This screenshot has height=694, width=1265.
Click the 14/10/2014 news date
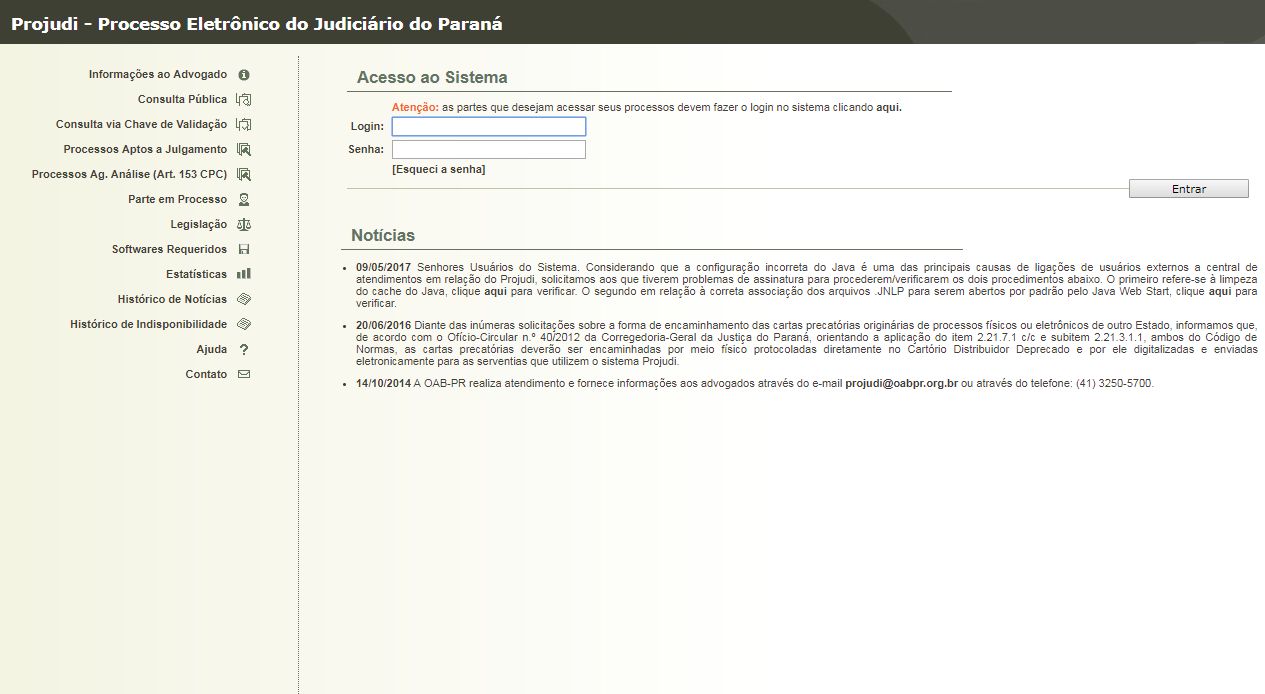coord(384,383)
